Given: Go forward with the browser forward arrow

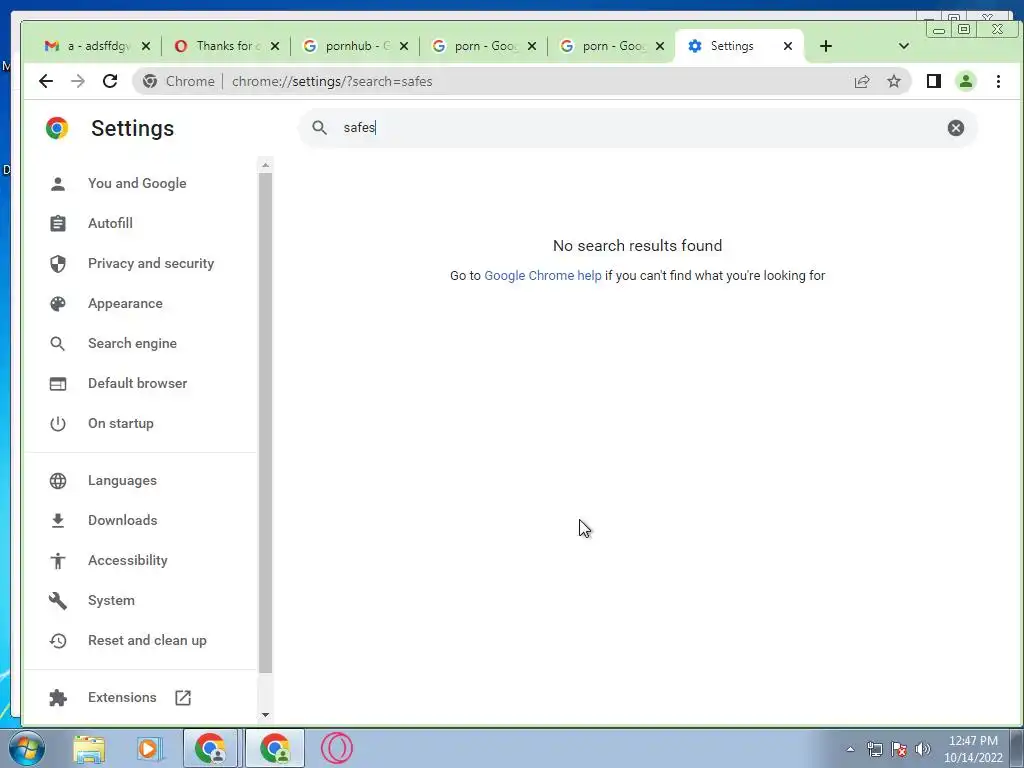Looking at the screenshot, I should 78,81.
